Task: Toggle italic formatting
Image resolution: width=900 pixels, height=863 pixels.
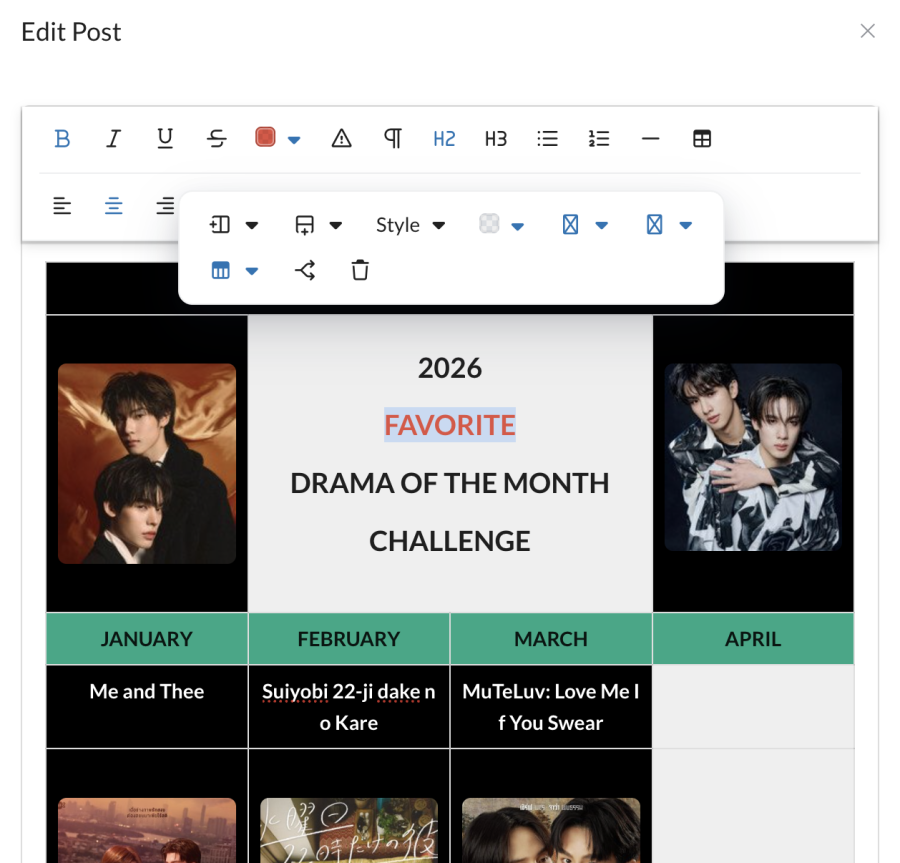Action: [x=114, y=139]
